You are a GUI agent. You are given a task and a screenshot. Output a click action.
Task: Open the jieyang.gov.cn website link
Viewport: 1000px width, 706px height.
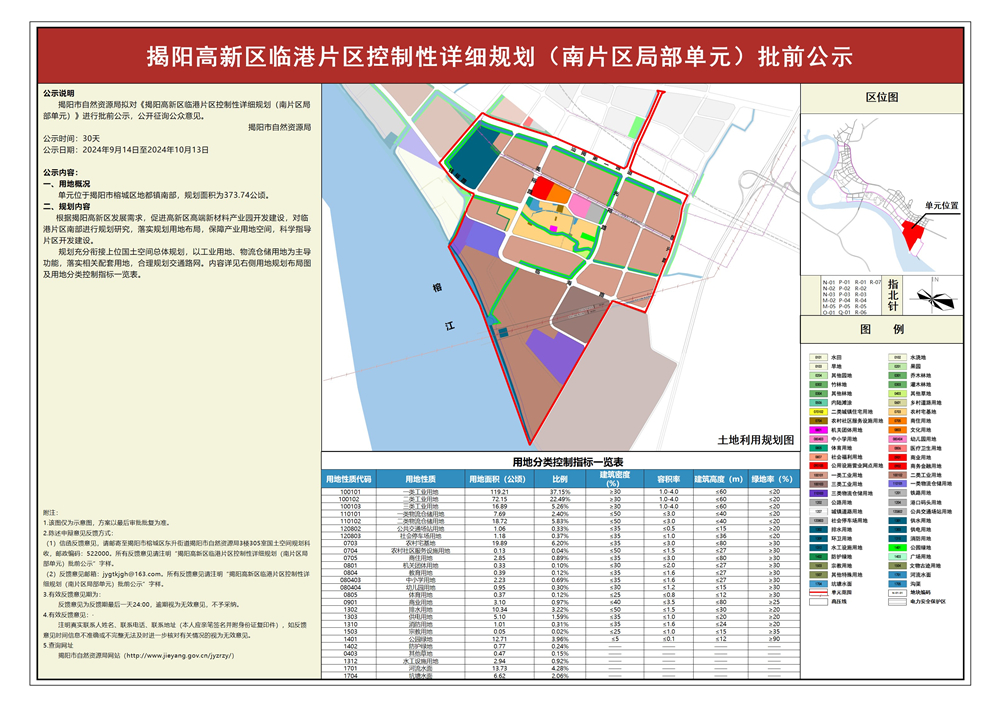pos(180,655)
